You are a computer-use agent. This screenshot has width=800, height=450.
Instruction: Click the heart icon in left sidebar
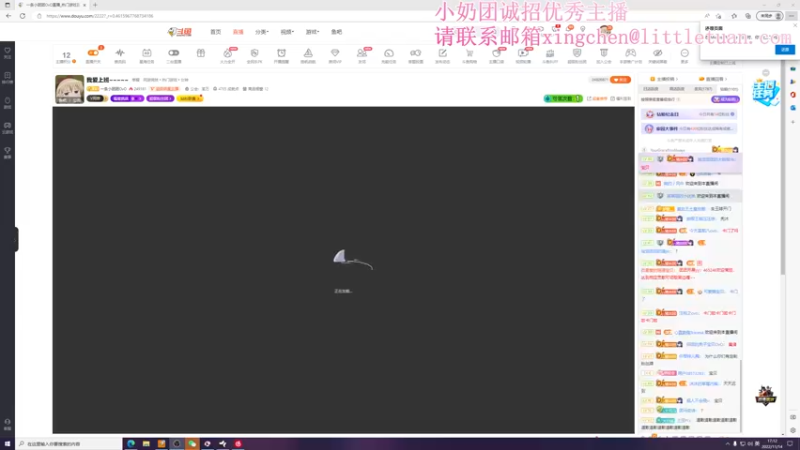[7, 53]
